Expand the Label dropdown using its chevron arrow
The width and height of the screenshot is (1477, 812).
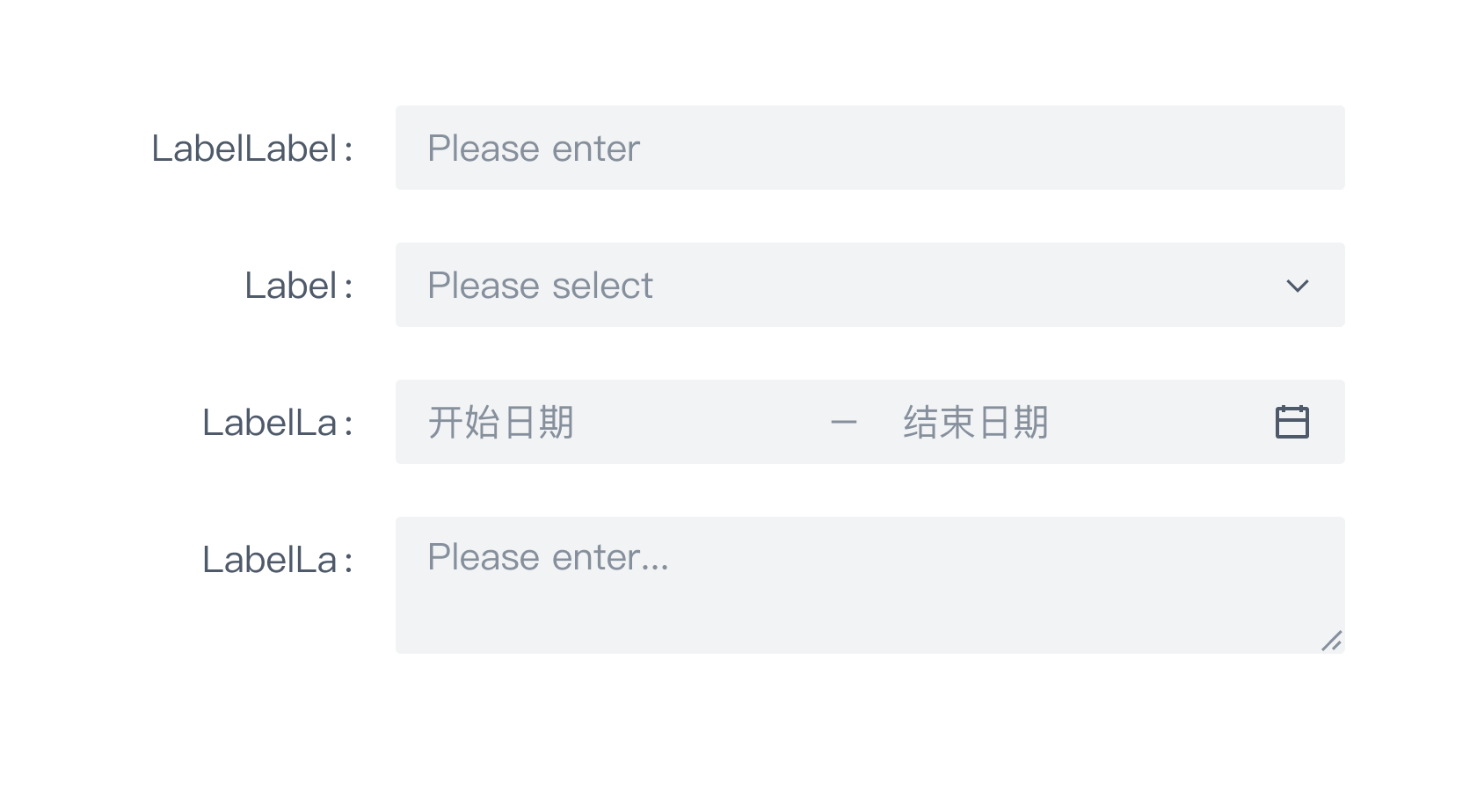(x=1297, y=285)
